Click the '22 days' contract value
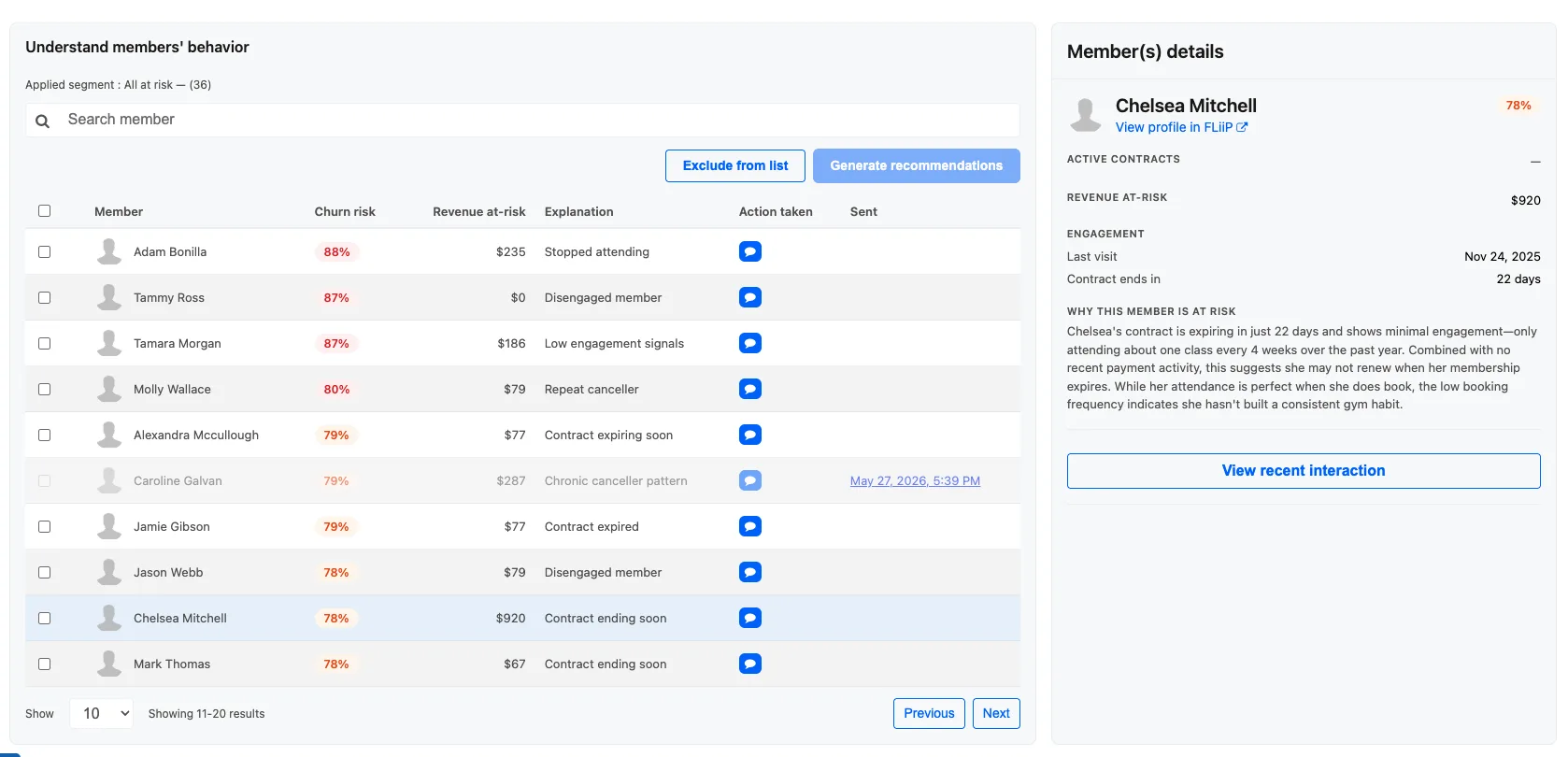 coord(1518,279)
